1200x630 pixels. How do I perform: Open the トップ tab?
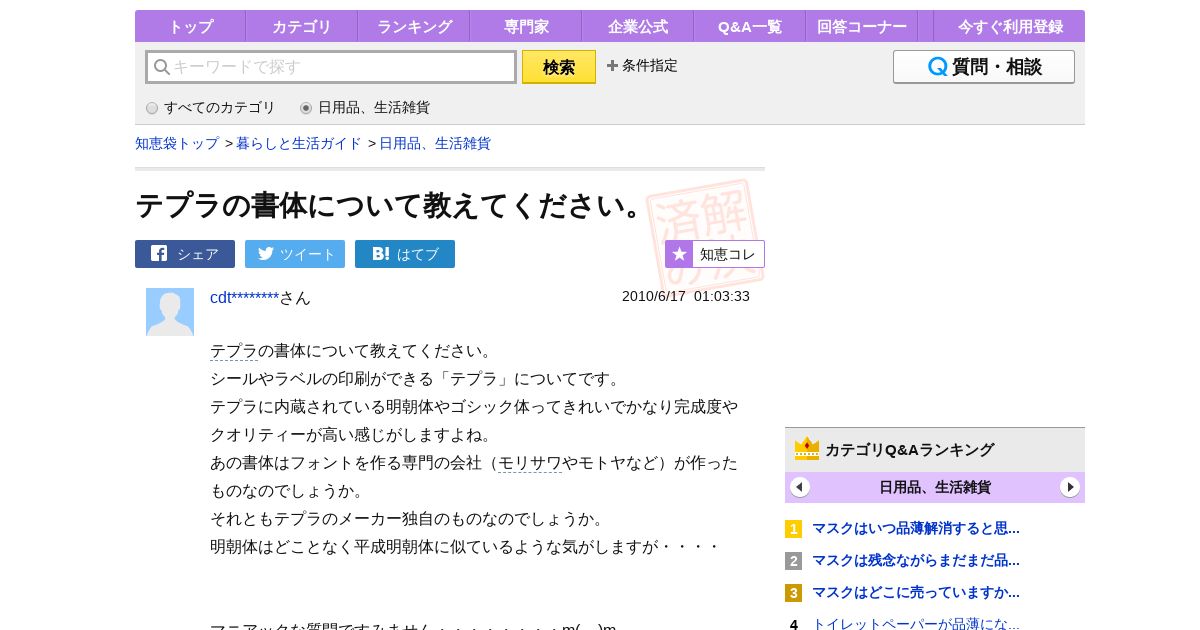(190, 27)
